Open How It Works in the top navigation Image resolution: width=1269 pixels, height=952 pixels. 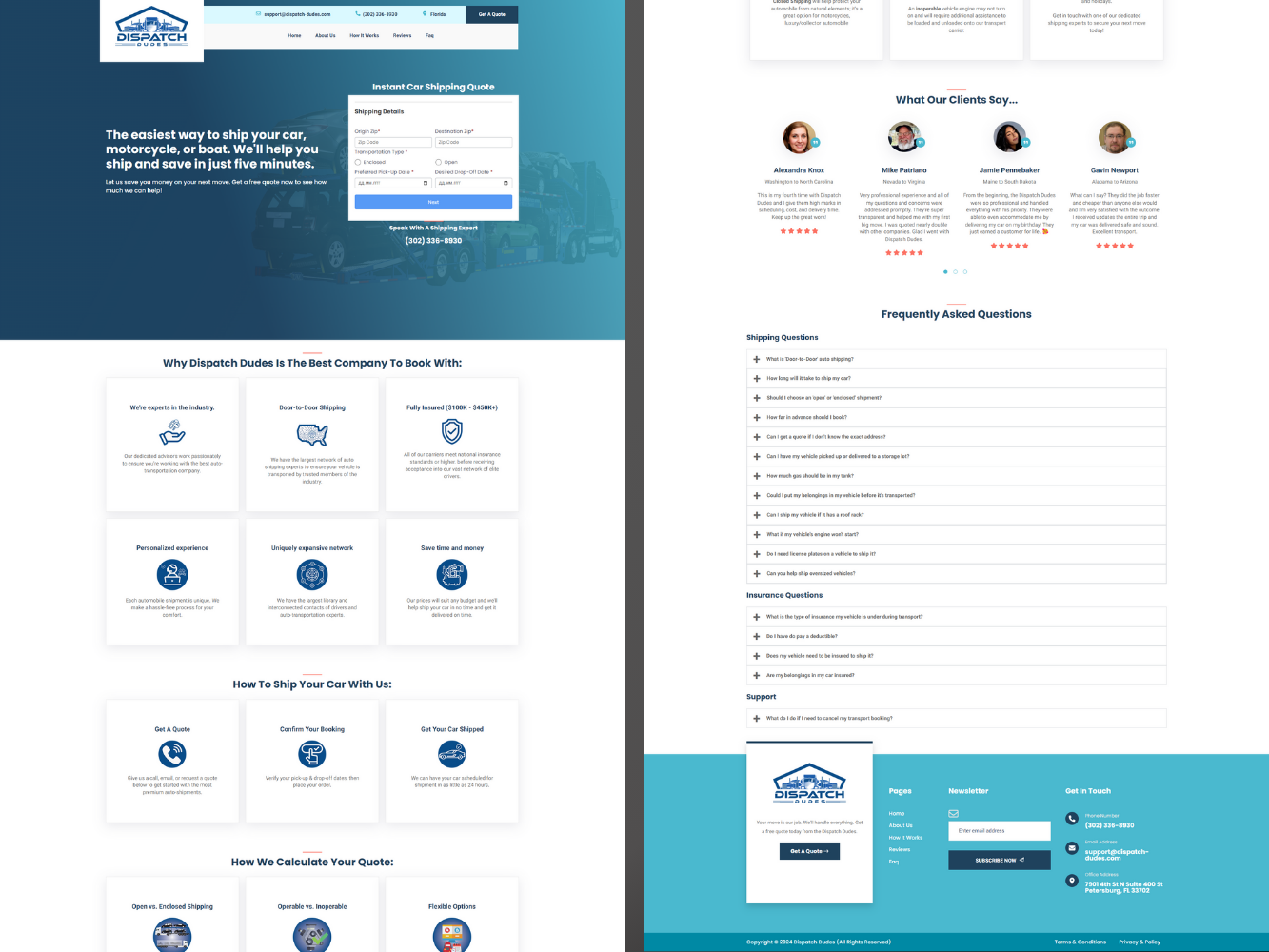tap(365, 36)
